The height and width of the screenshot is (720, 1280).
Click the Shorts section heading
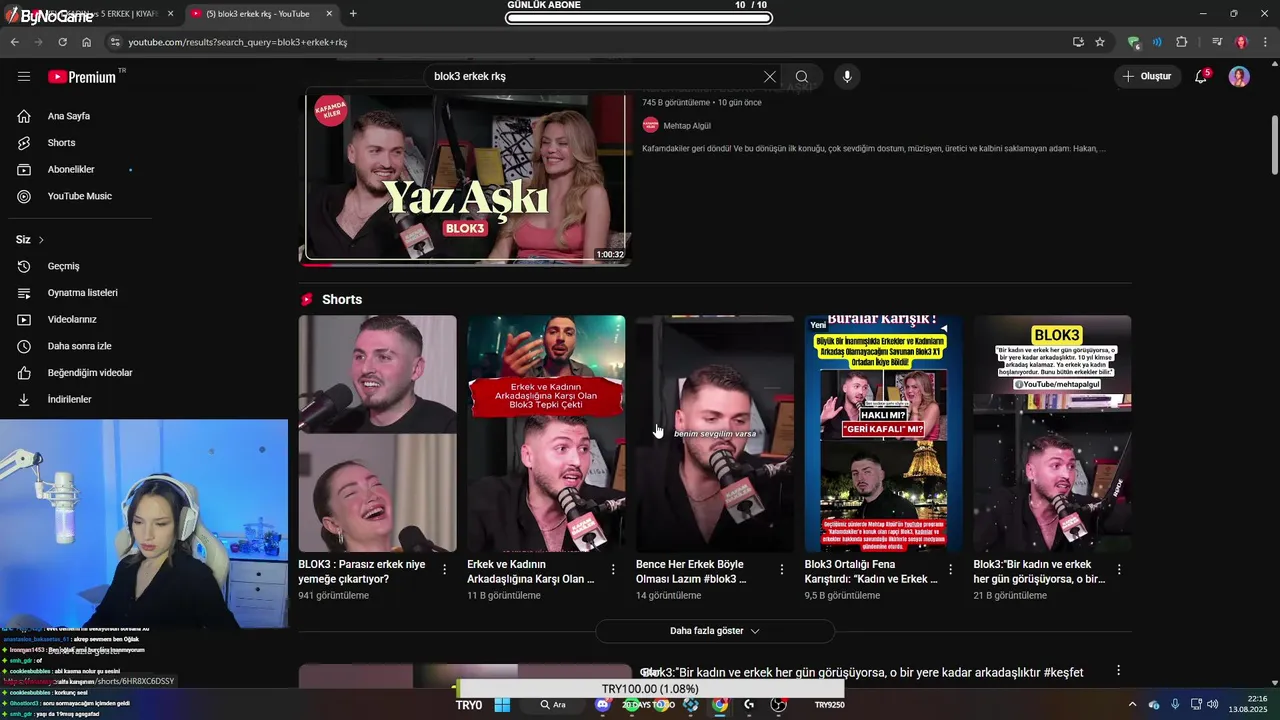coord(342,300)
